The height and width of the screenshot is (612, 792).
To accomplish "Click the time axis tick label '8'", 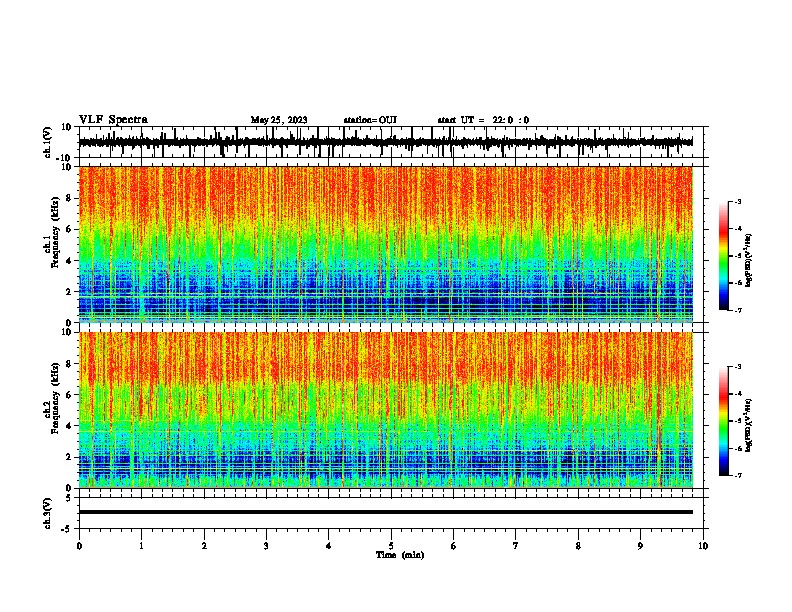I will coord(578,546).
